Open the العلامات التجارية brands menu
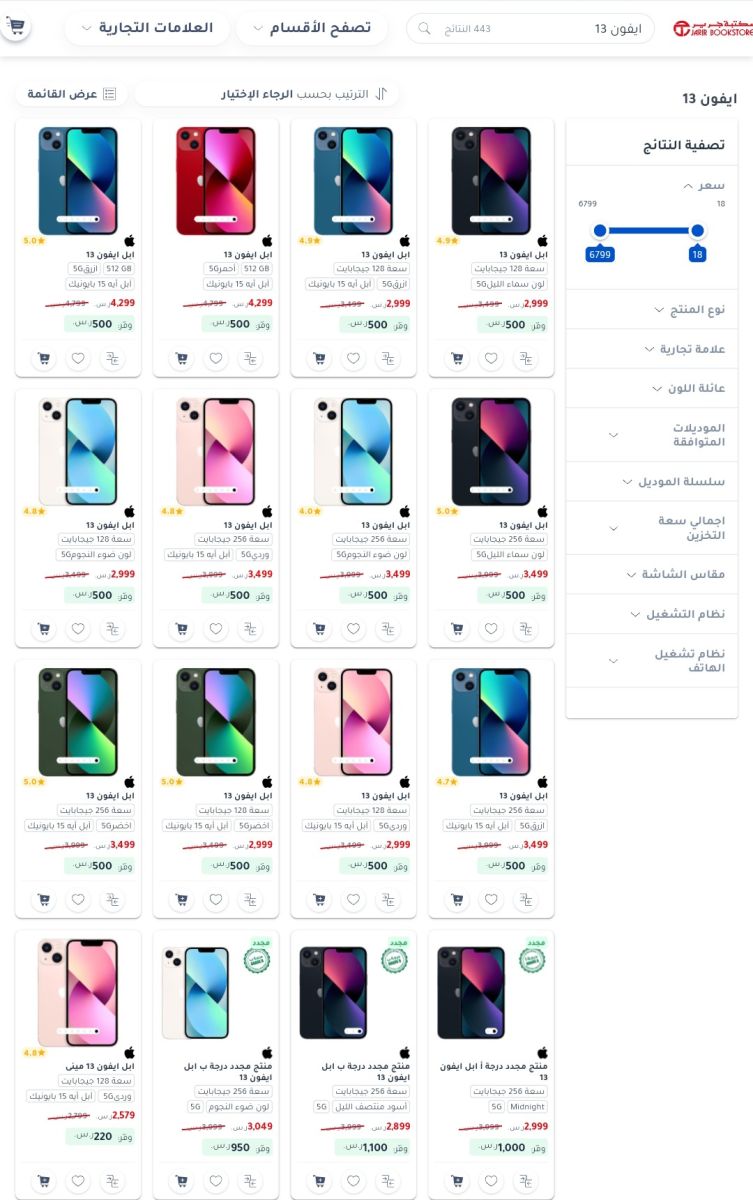 pyautogui.click(x=147, y=28)
